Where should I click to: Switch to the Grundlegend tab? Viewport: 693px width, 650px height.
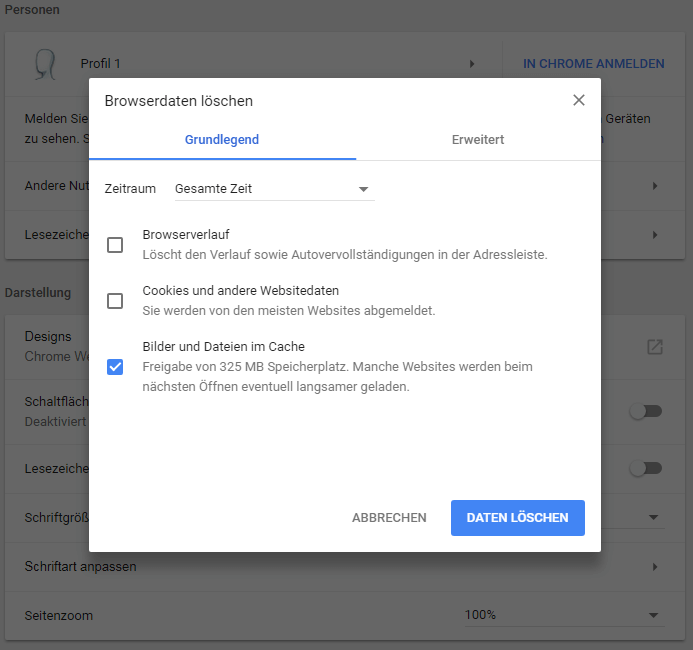coord(222,140)
